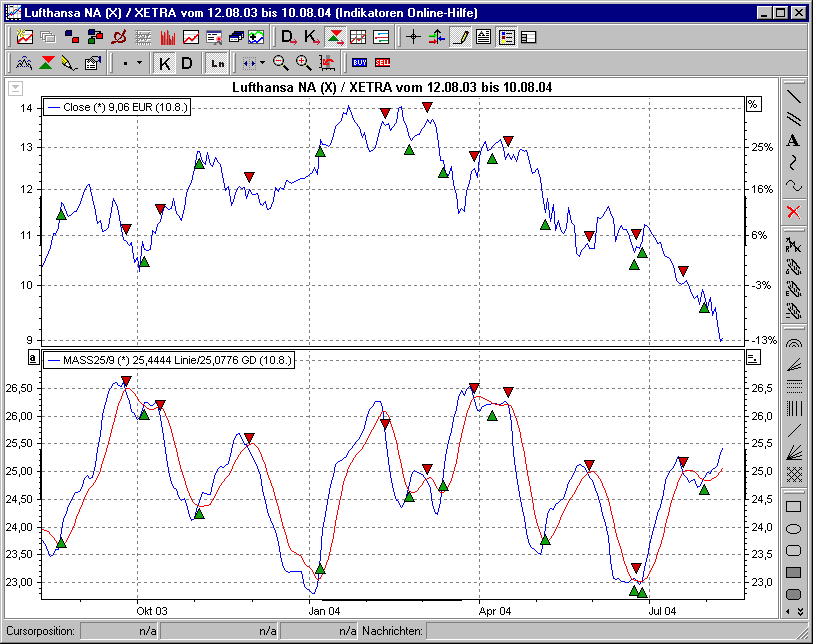Select the diagonal line drawing tool
The image size is (813, 644).
coord(796,100)
